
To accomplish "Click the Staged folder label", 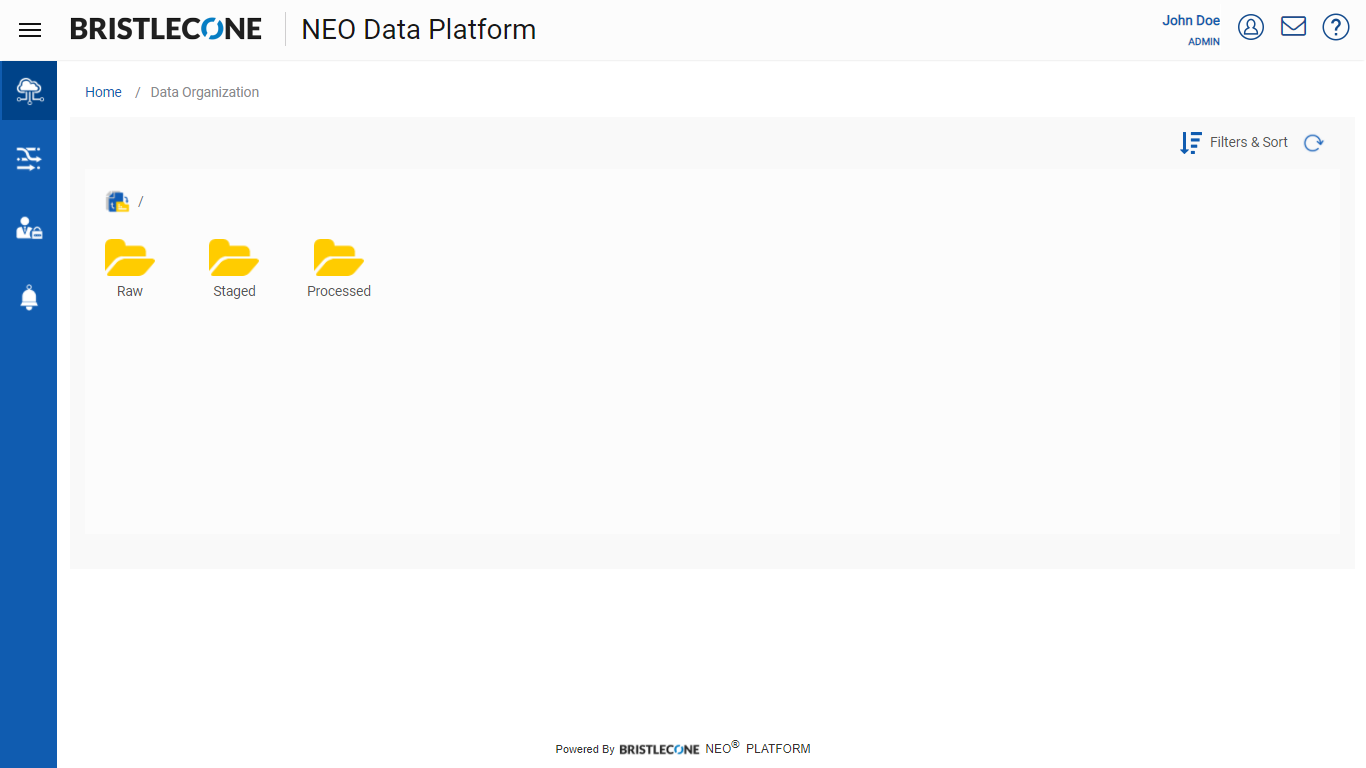I will (x=234, y=291).
